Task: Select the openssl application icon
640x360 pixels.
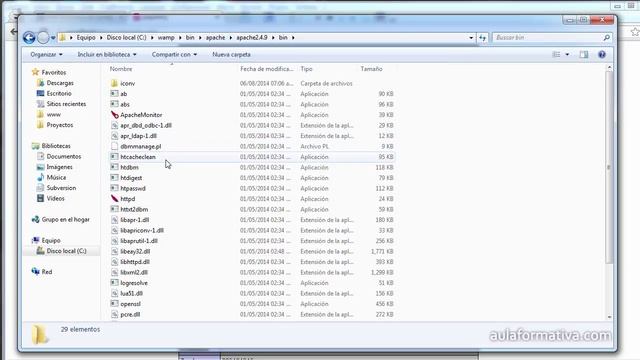Action: (x=114, y=304)
